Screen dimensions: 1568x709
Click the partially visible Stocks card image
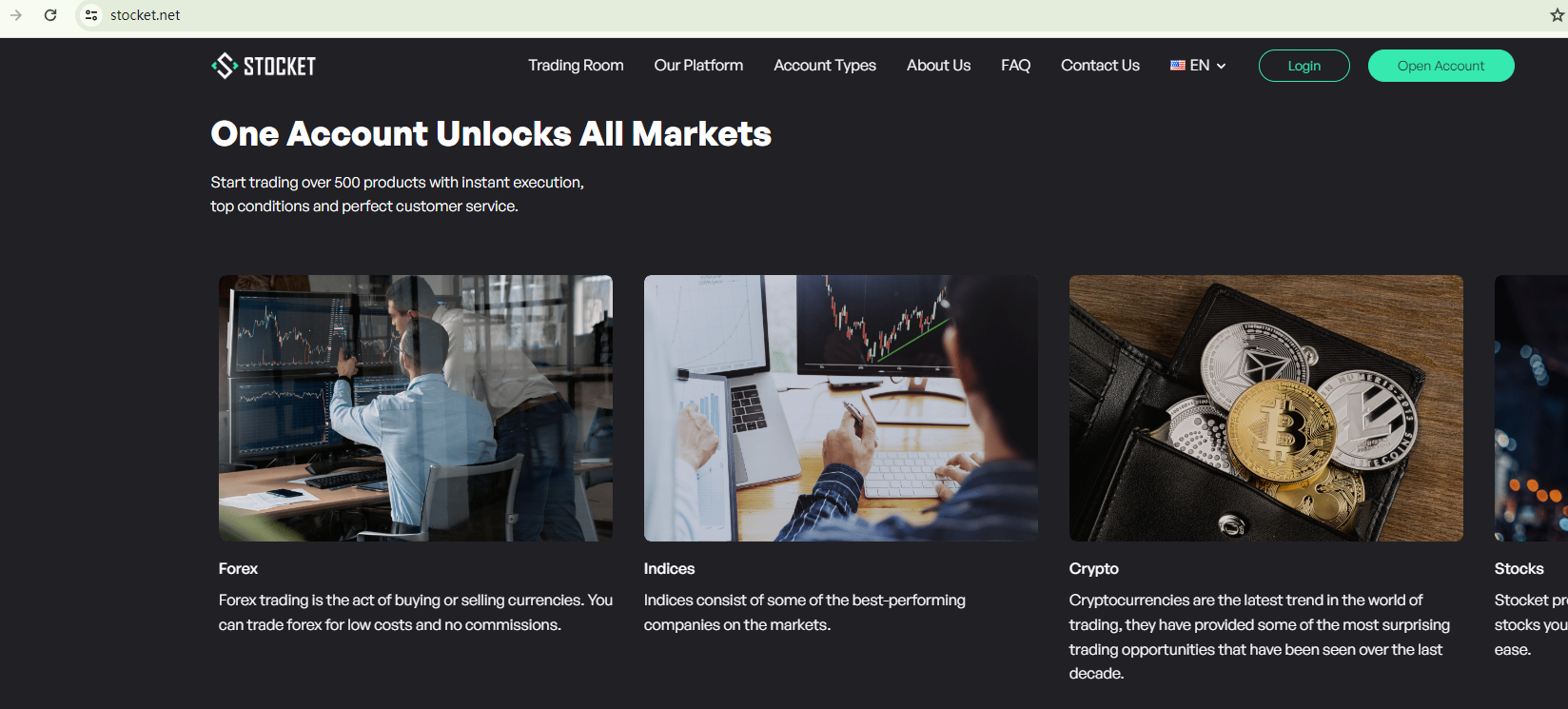pos(1531,408)
